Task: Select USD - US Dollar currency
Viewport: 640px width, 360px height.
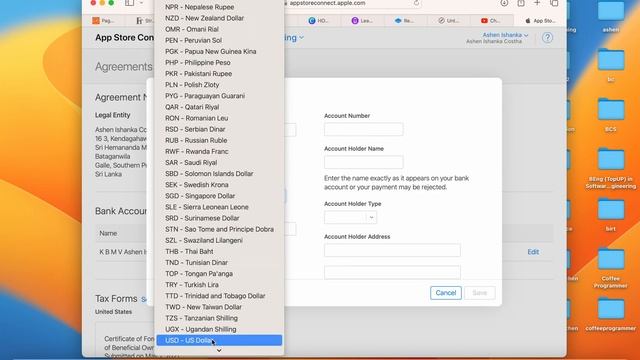Action: tap(219, 340)
